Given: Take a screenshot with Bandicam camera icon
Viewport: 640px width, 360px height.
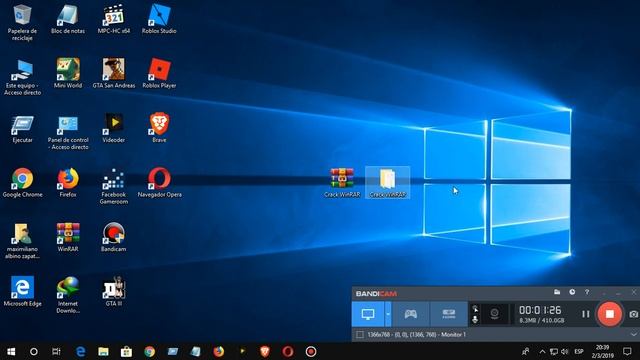Looking at the screenshot, I should (633, 314).
